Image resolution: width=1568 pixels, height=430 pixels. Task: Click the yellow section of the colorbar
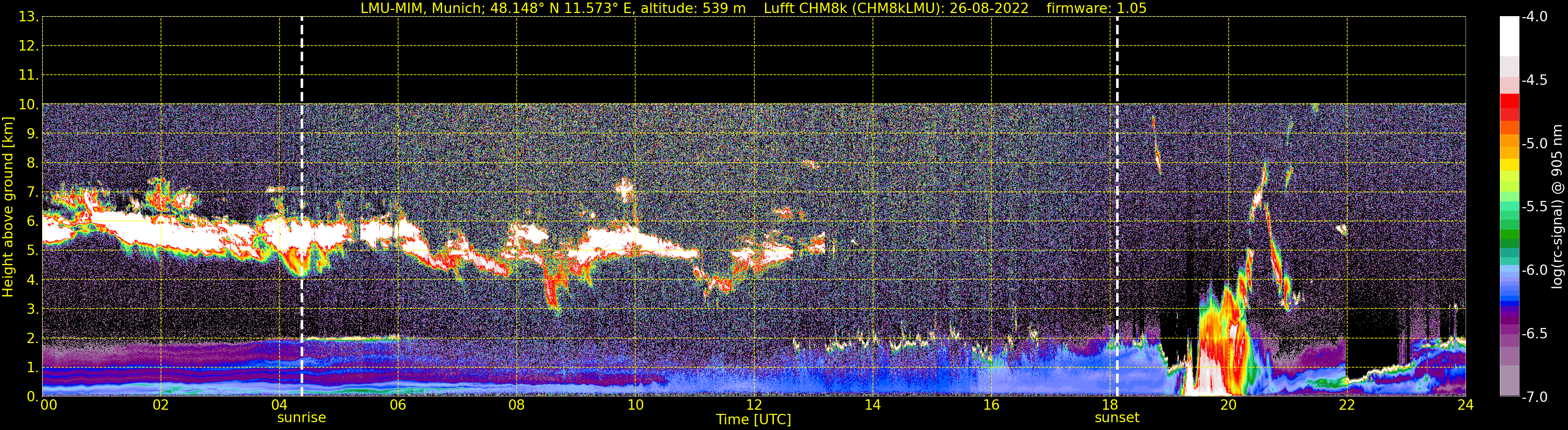(1509, 166)
